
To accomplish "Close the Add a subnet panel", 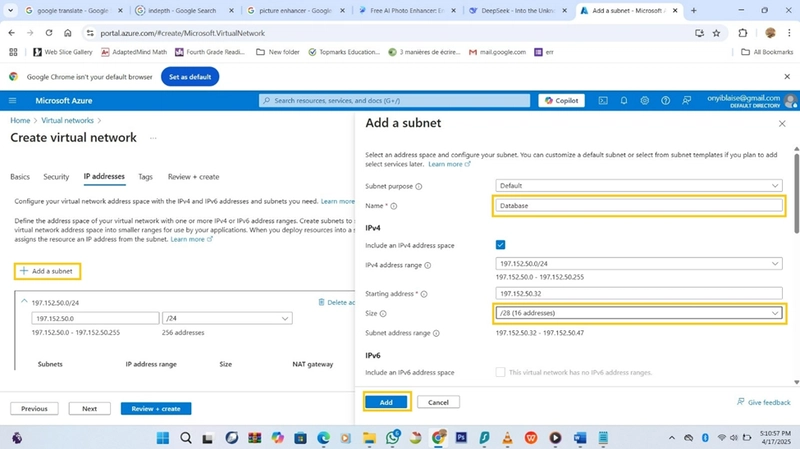I will 782,123.
